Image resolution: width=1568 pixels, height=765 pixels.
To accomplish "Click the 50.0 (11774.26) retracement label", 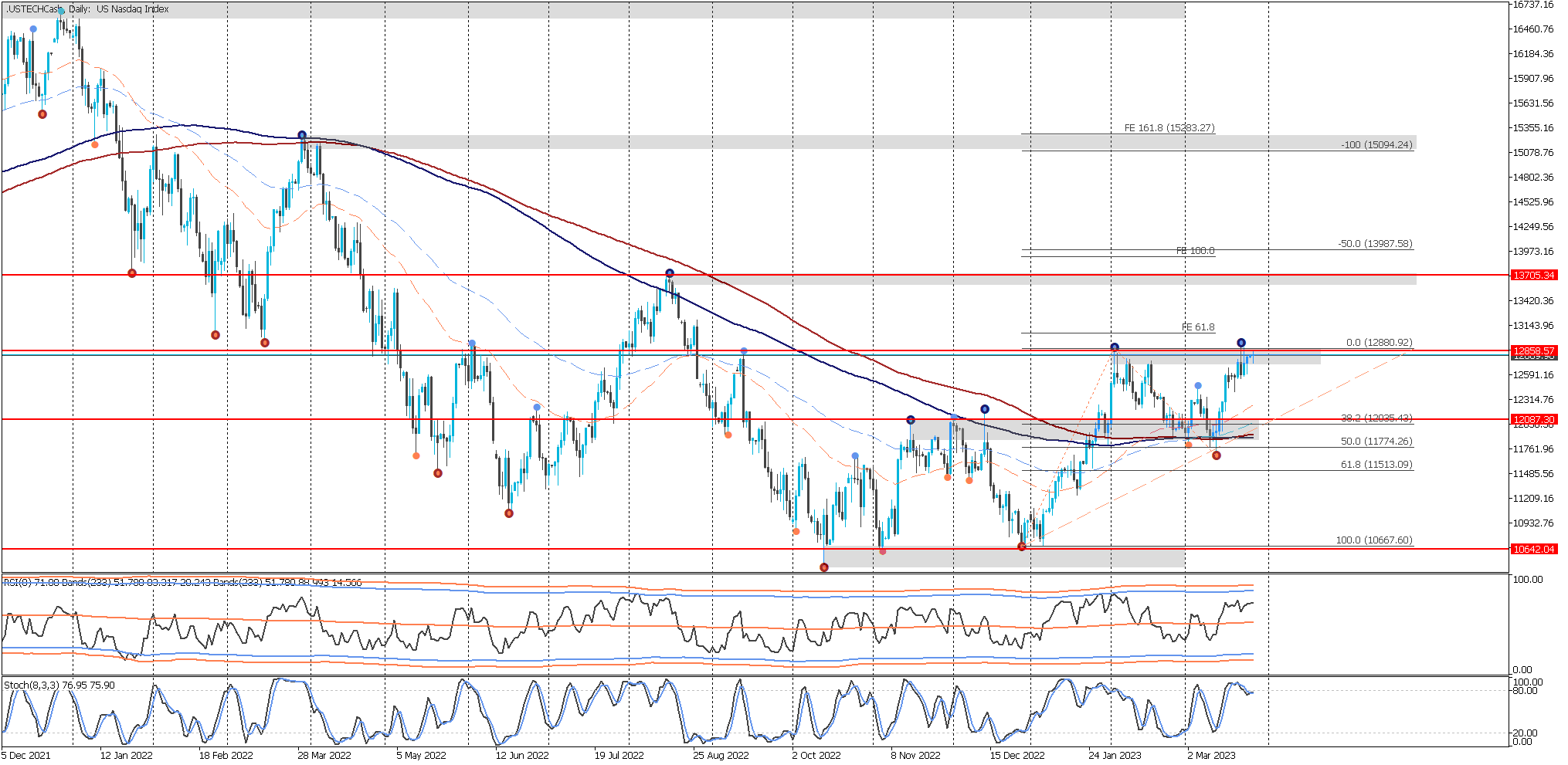I will tap(1376, 442).
